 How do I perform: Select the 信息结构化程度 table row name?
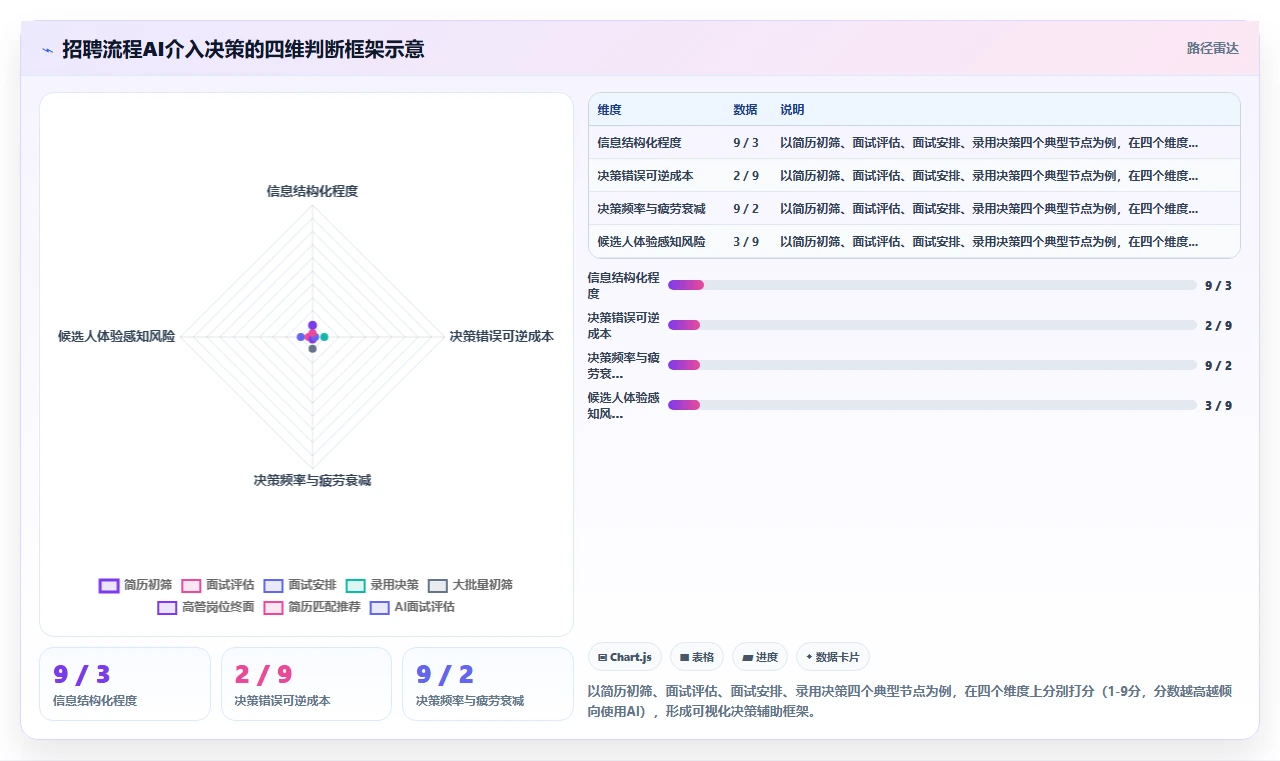pyautogui.click(x=639, y=143)
